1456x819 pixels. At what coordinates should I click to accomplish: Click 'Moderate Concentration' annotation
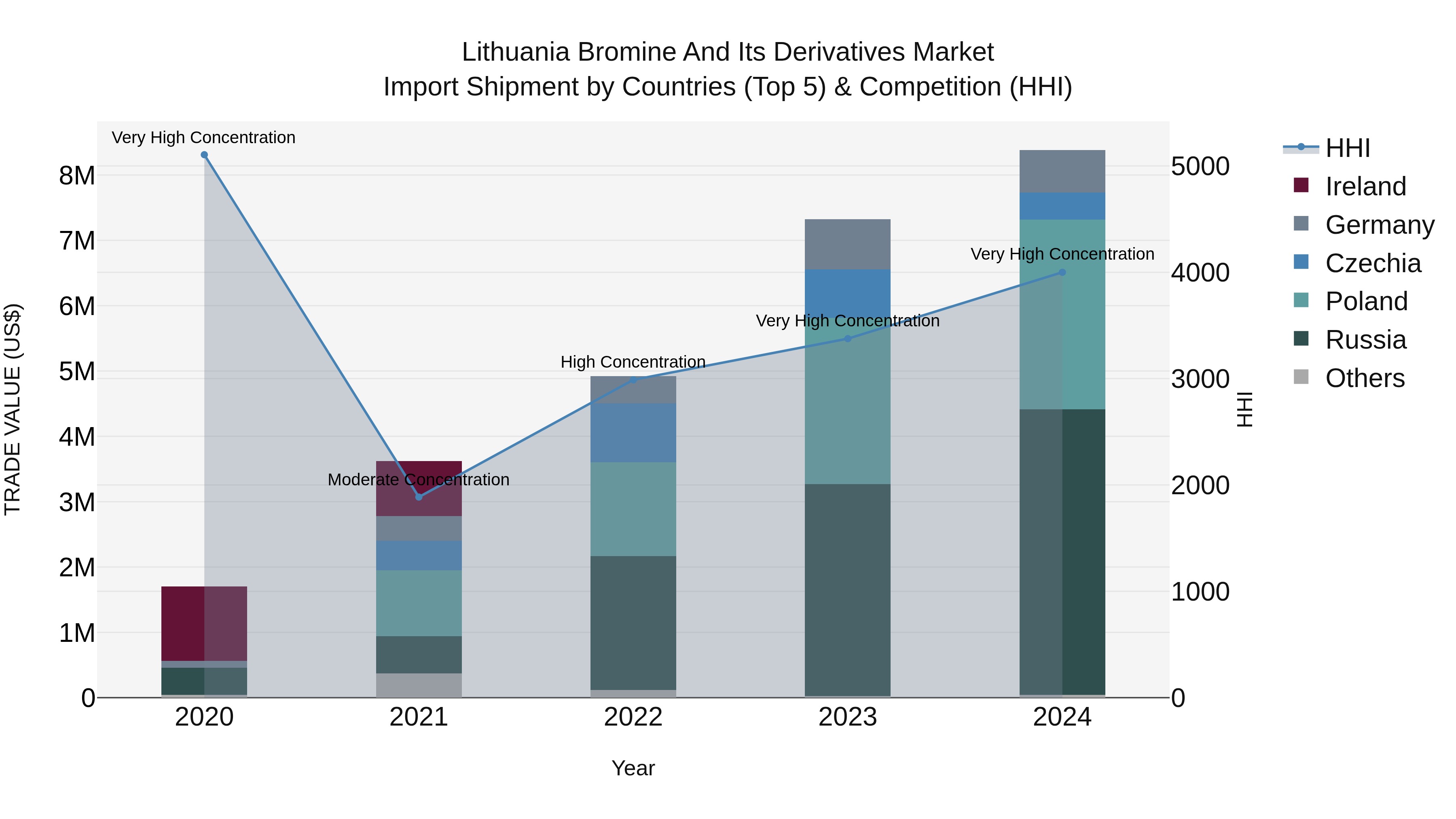click(419, 479)
